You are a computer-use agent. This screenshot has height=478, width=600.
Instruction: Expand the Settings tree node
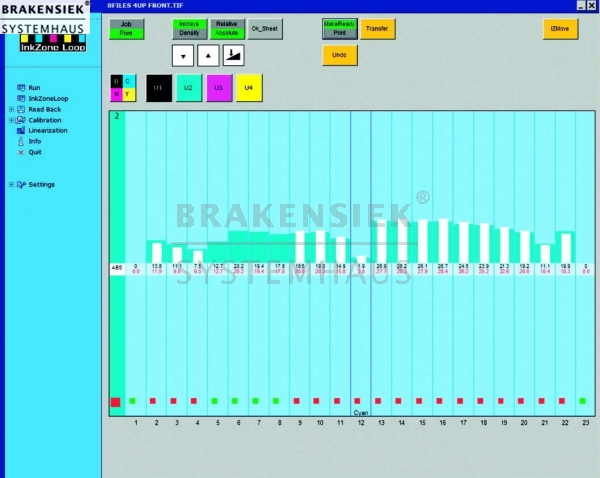11,185
